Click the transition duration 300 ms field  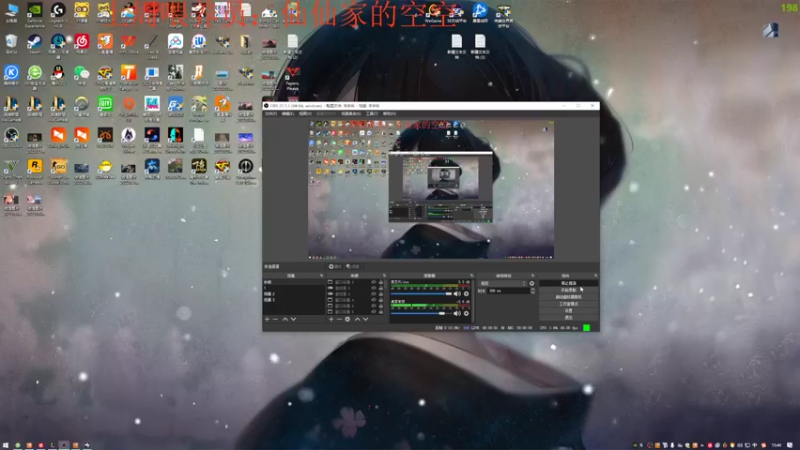point(509,291)
